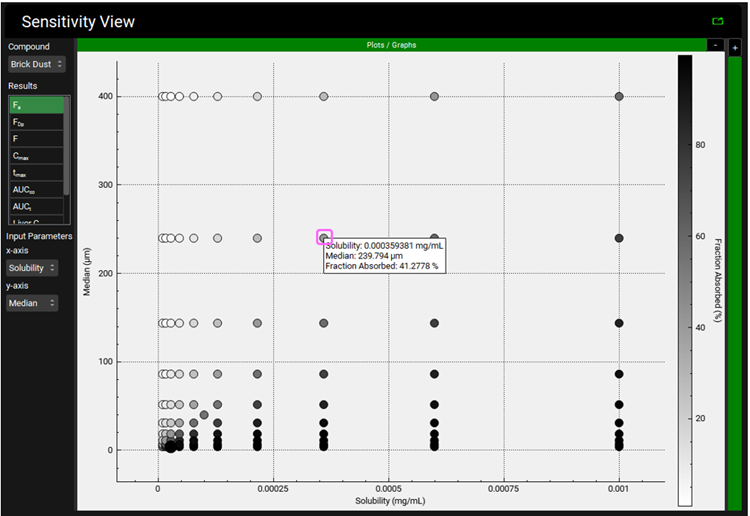This screenshot has height=516, width=750.
Task: Select FDp in the Results list
Action: (x=35, y=121)
